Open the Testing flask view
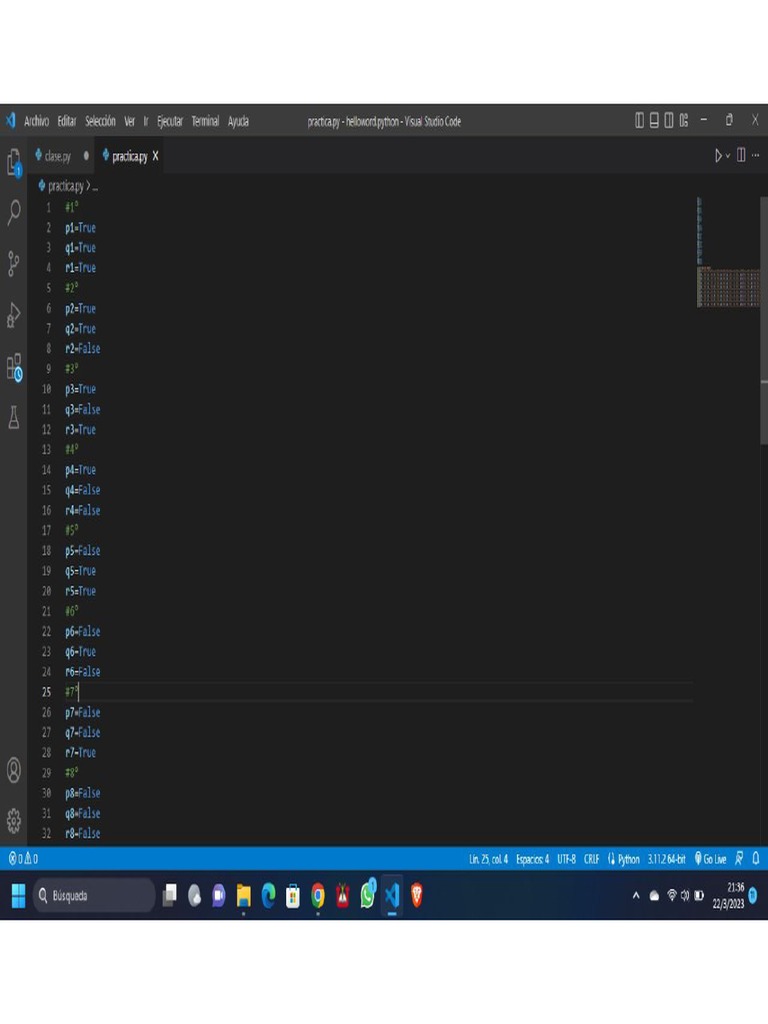768x1024 pixels. click(14, 418)
